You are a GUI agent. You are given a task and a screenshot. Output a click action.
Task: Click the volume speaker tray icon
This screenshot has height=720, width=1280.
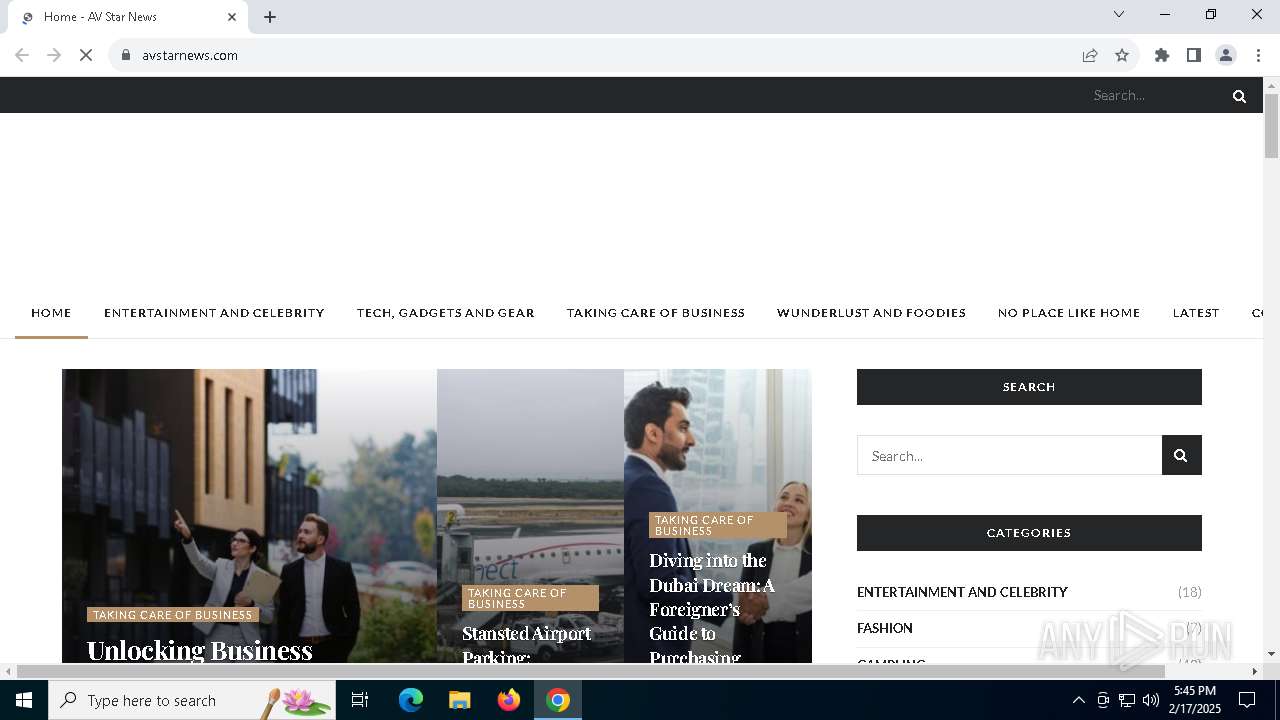click(1151, 700)
